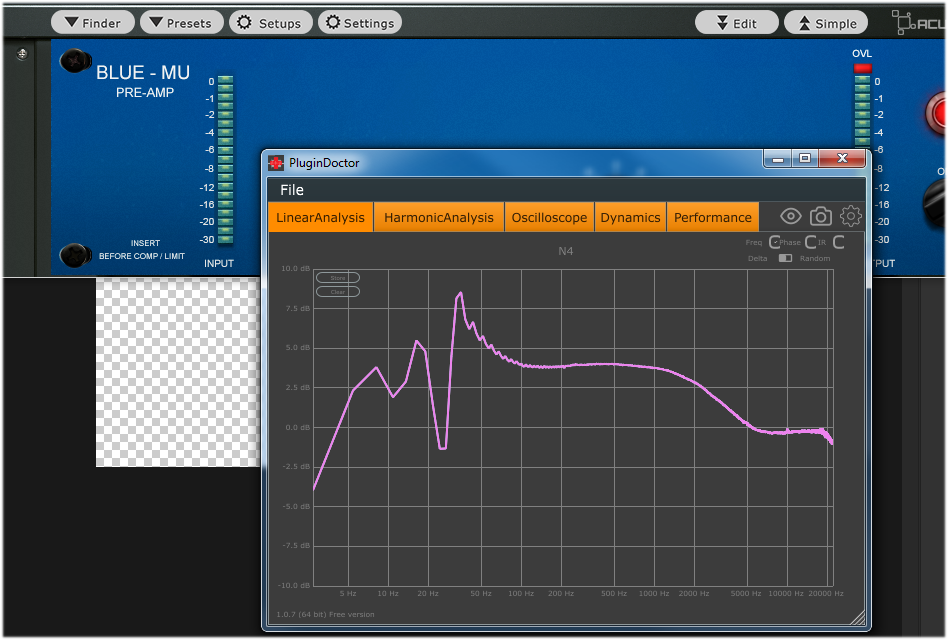
Task: Click the black knob at the right edge
Action: pos(935,204)
